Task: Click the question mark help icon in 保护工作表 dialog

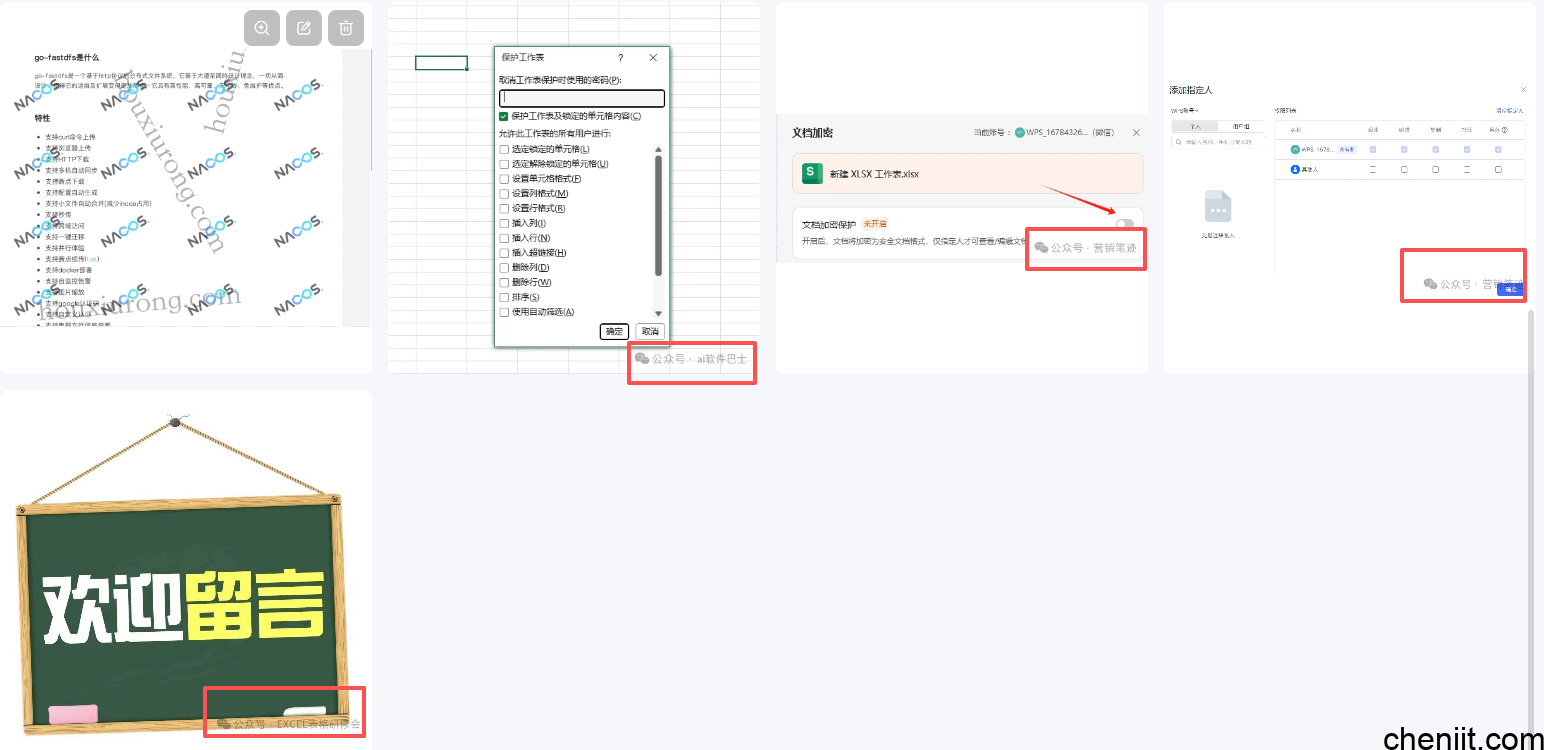Action: pyautogui.click(x=620, y=58)
